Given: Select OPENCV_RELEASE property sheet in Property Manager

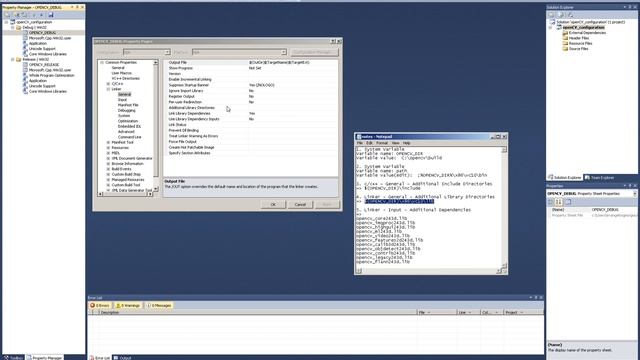Looking at the screenshot, I should click(x=44, y=64).
